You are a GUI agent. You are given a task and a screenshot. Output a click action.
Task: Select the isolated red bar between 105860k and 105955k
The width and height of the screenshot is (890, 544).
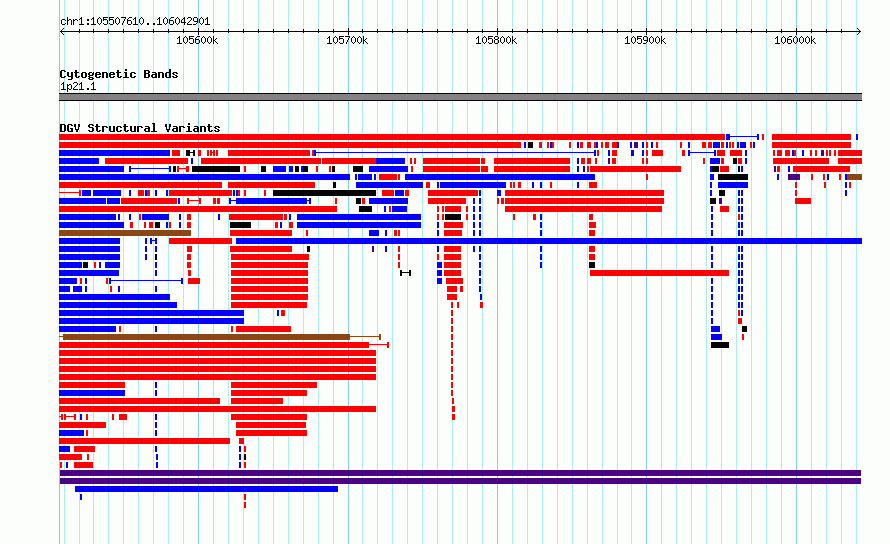pyautogui.click(x=660, y=273)
